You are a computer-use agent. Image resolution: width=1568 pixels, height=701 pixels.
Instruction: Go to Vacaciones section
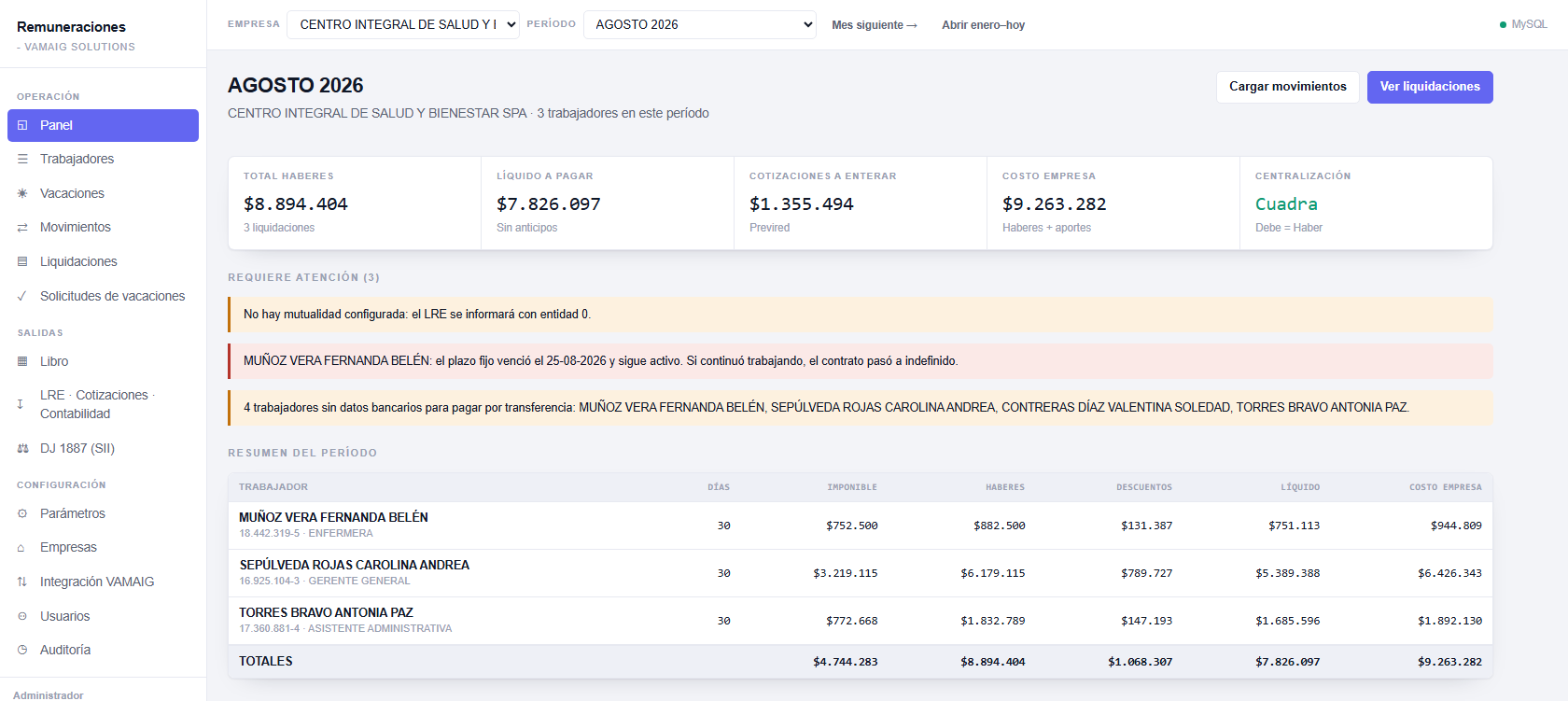(103, 193)
